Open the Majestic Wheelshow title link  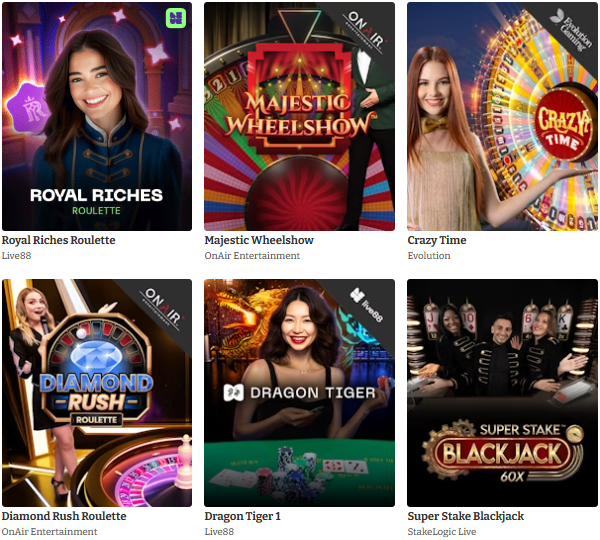coord(259,240)
